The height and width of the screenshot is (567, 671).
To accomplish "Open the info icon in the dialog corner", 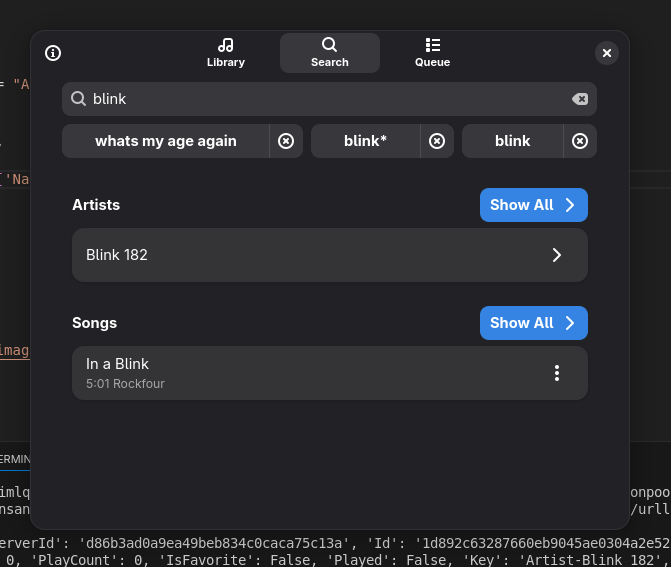I will 53,53.
